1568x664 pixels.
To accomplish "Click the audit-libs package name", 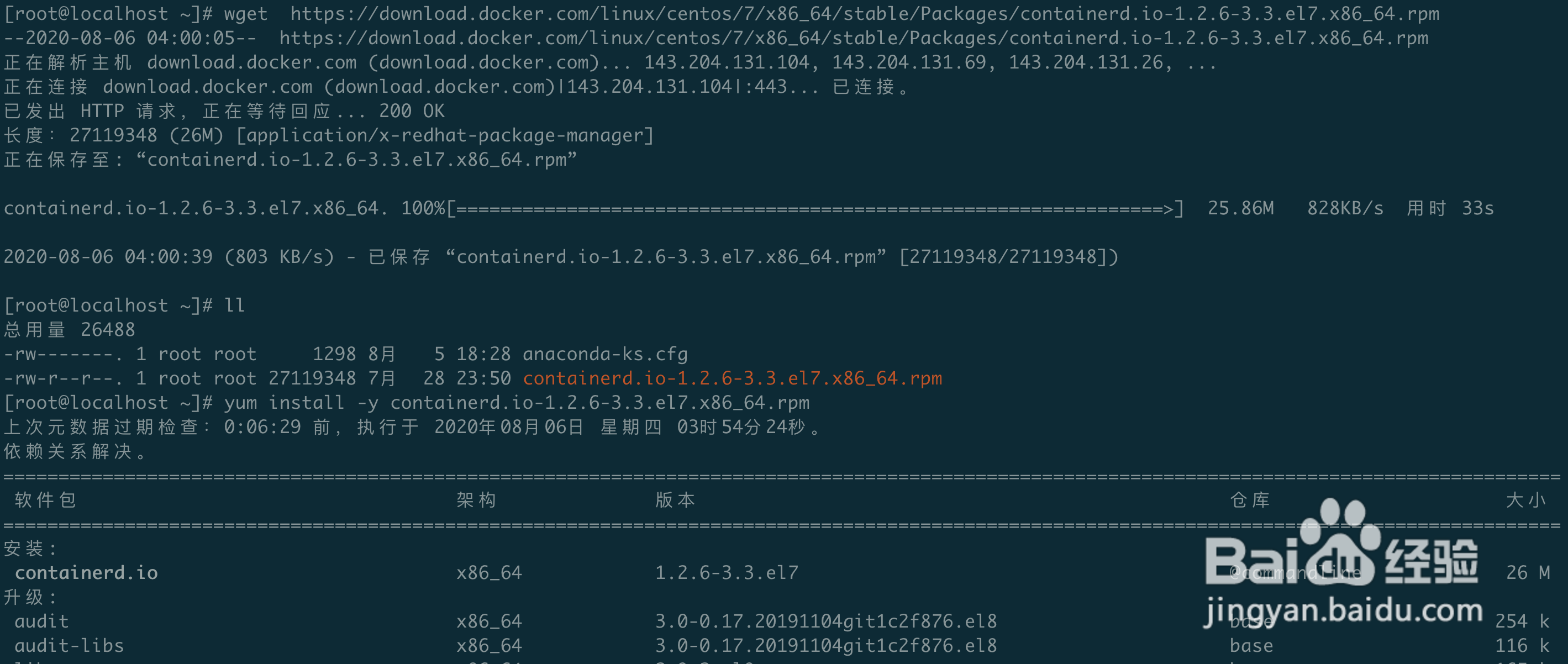I will pyautogui.click(x=70, y=645).
